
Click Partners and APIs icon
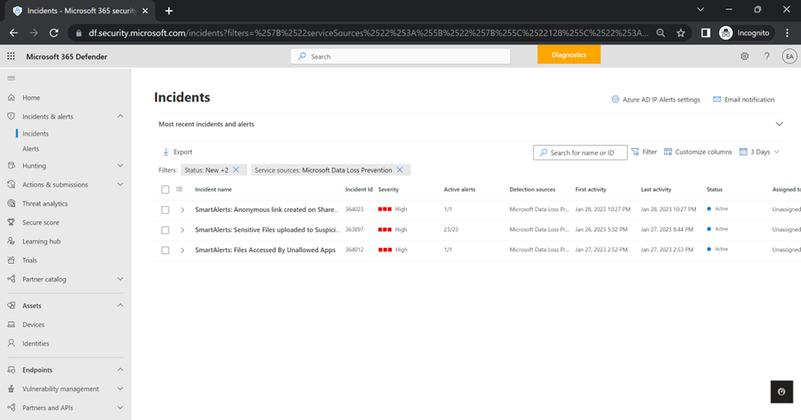pyautogui.click(x=11, y=408)
